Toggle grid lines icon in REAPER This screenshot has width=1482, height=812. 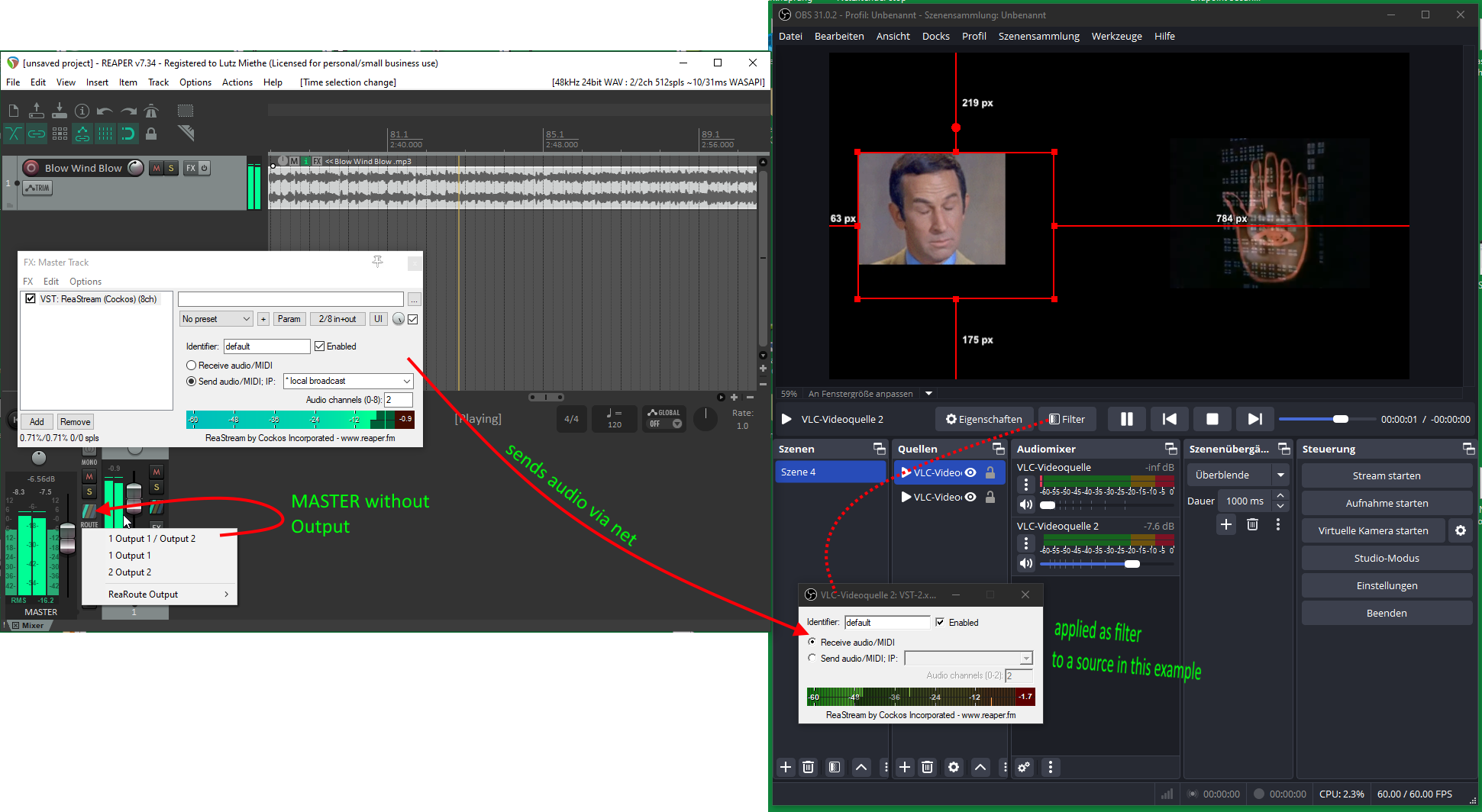(x=105, y=134)
